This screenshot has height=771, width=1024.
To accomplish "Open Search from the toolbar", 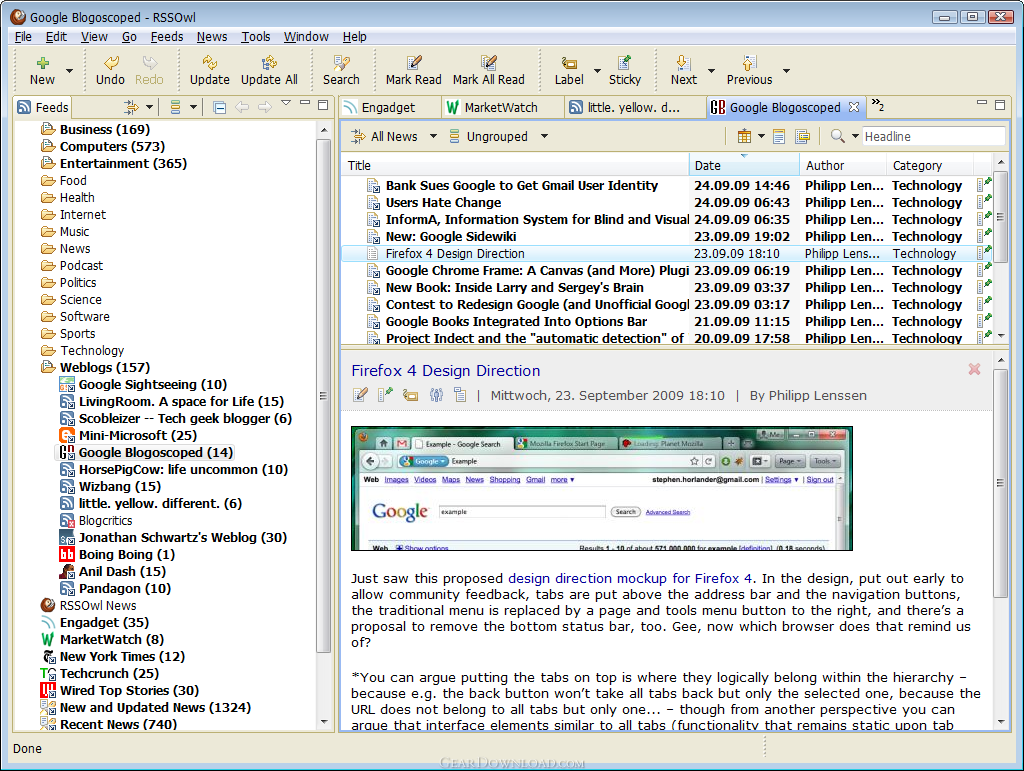I will pyautogui.click(x=341, y=70).
